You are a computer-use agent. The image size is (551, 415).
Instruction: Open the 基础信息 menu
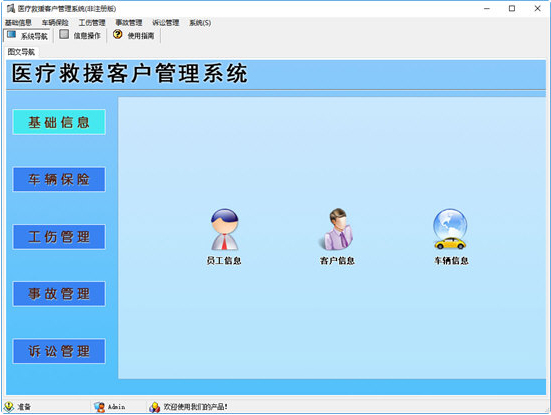(x=18, y=23)
